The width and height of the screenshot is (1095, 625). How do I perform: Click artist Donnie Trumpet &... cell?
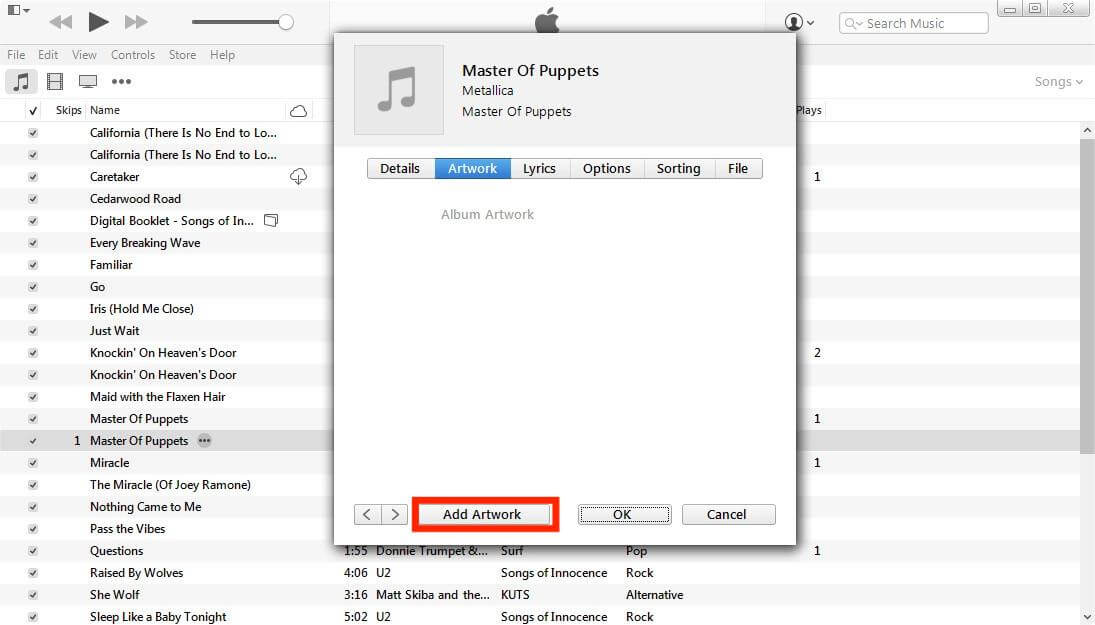(432, 551)
